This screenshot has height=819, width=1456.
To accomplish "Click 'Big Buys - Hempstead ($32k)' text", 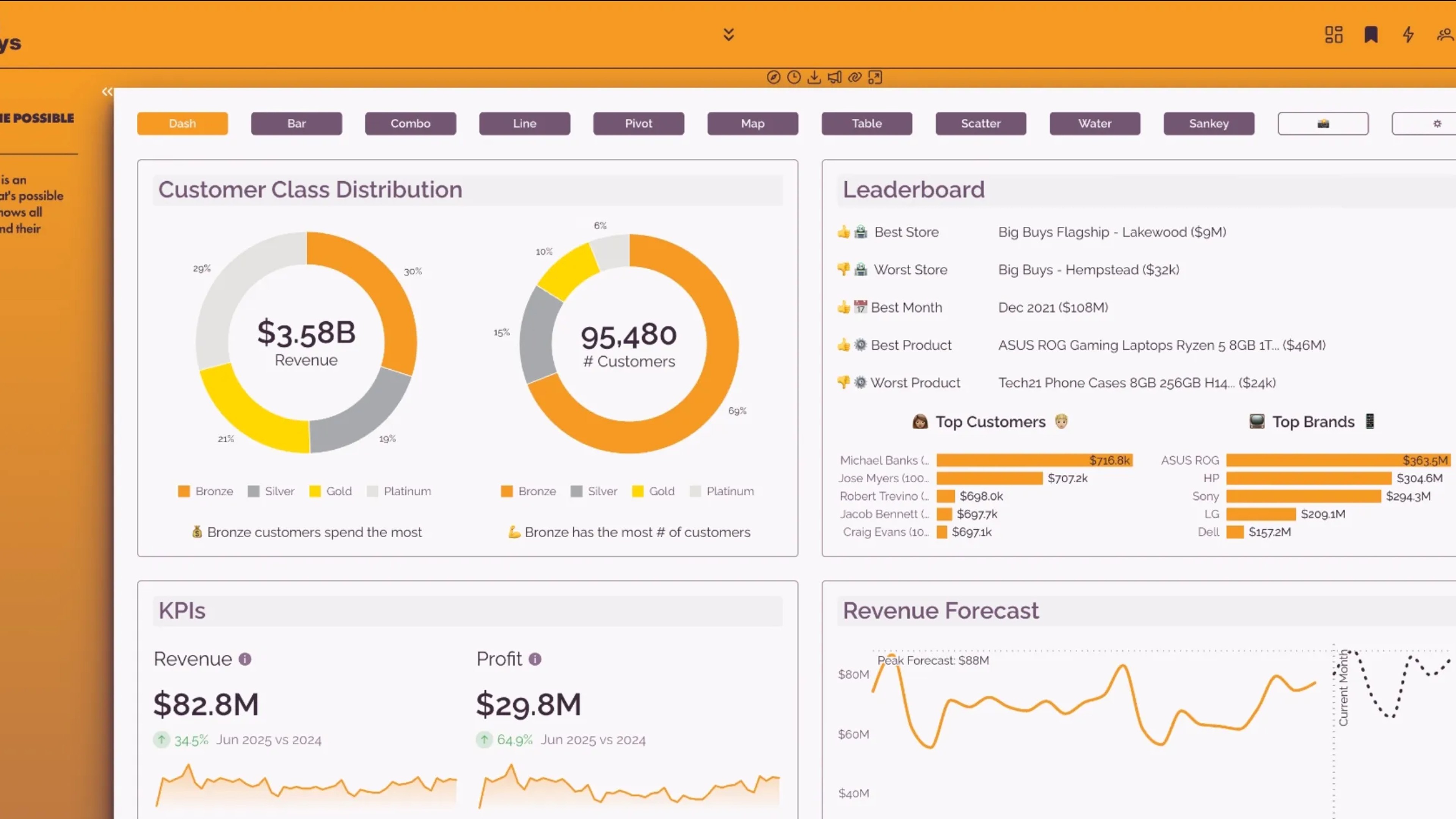I will 1089,270.
